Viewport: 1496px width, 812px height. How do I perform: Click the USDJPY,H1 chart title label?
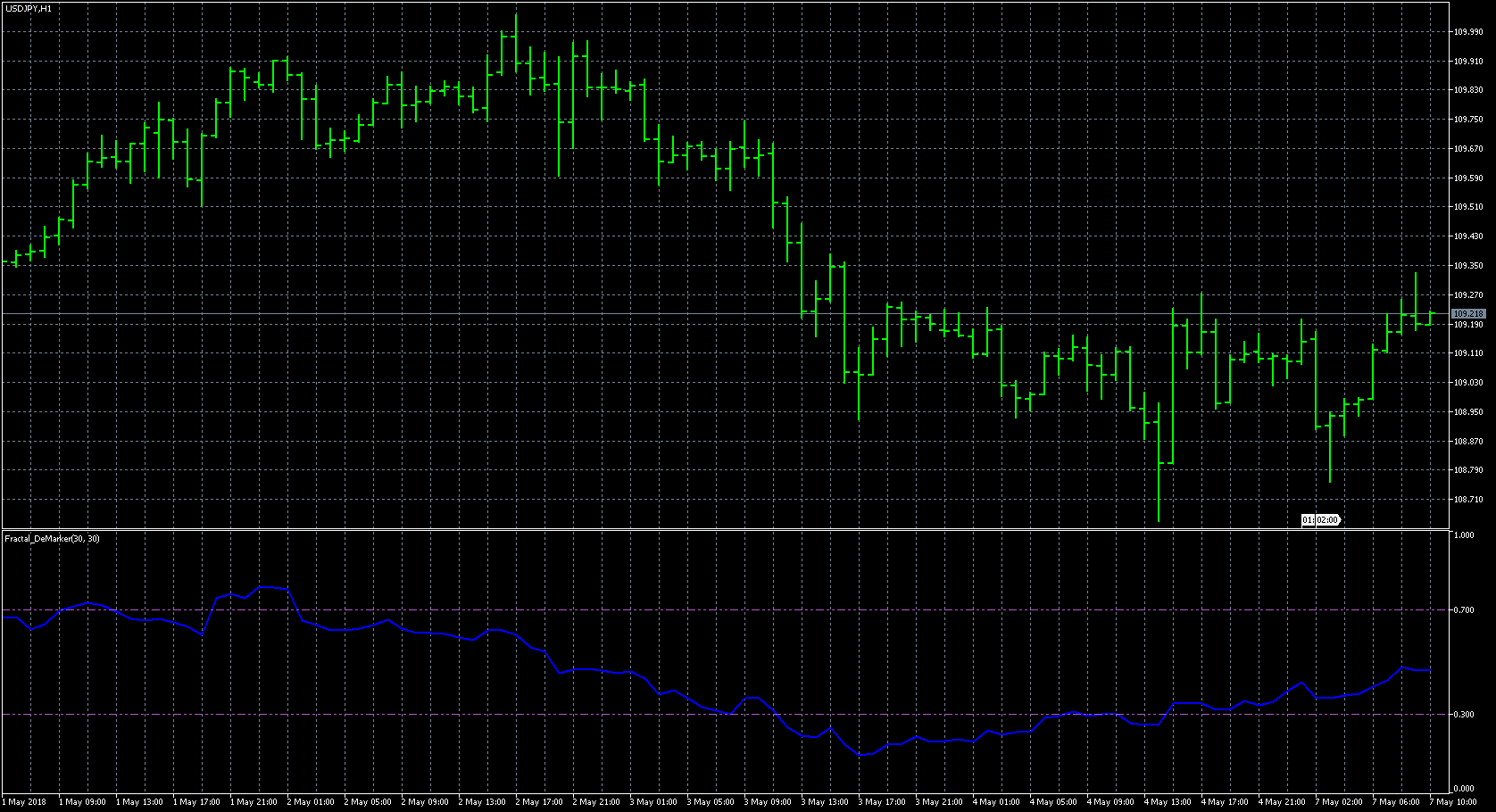(x=28, y=8)
